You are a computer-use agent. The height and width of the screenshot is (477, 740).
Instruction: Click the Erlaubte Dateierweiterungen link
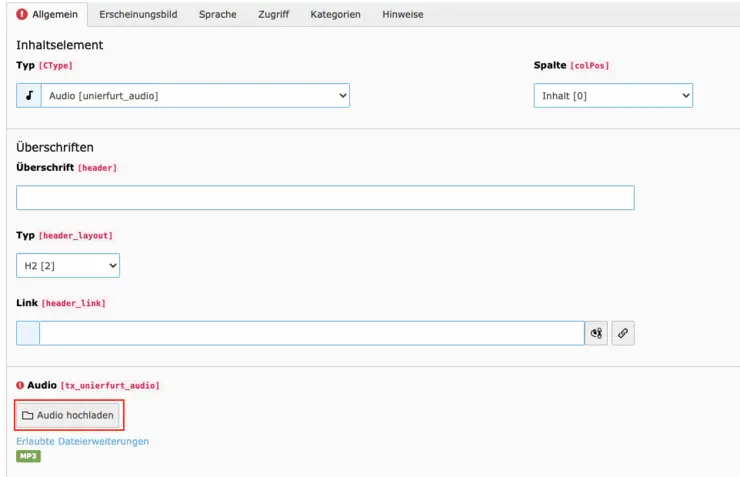pos(82,441)
